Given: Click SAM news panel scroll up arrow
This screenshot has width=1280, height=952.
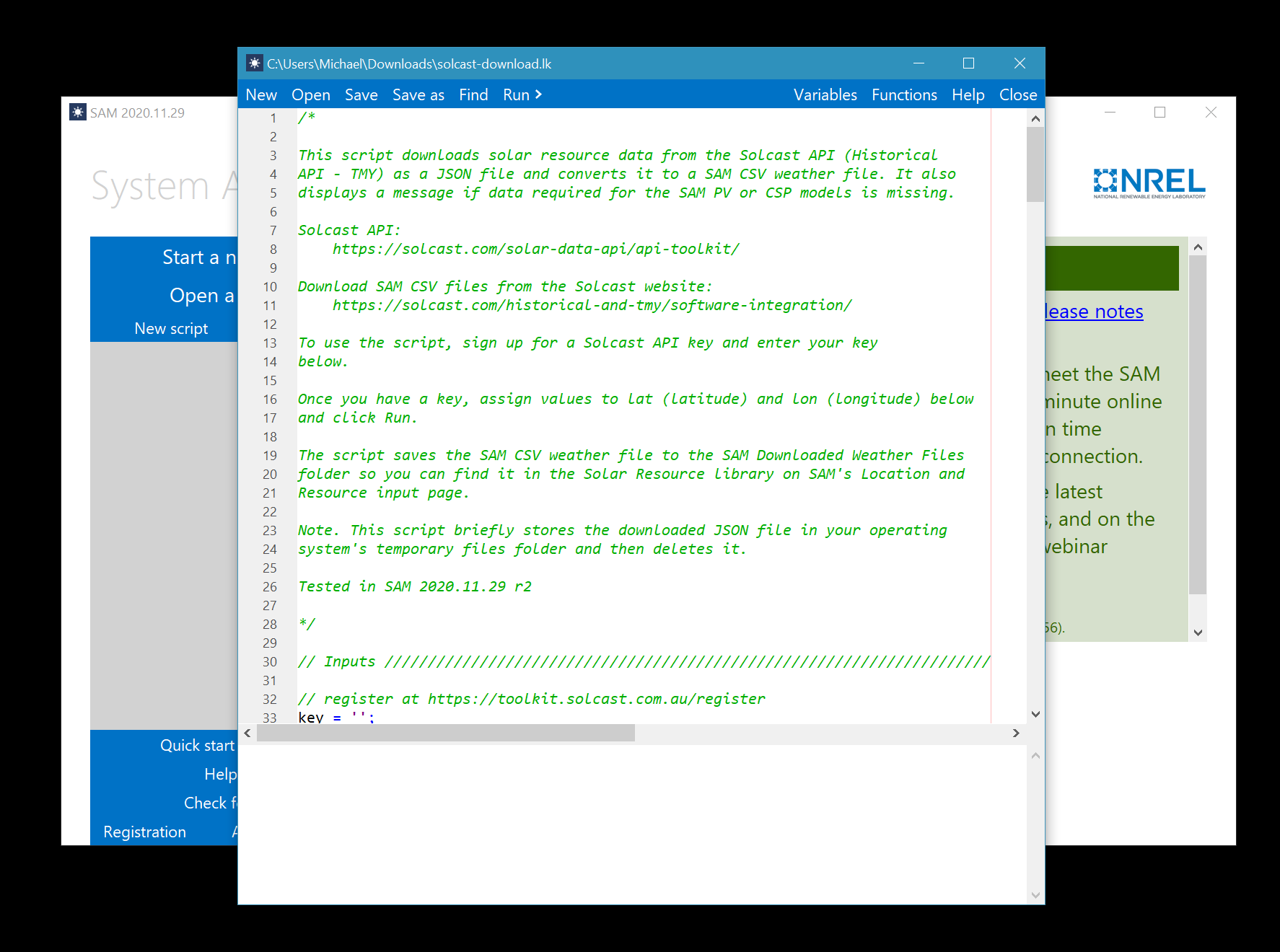Looking at the screenshot, I should 1198,247.
